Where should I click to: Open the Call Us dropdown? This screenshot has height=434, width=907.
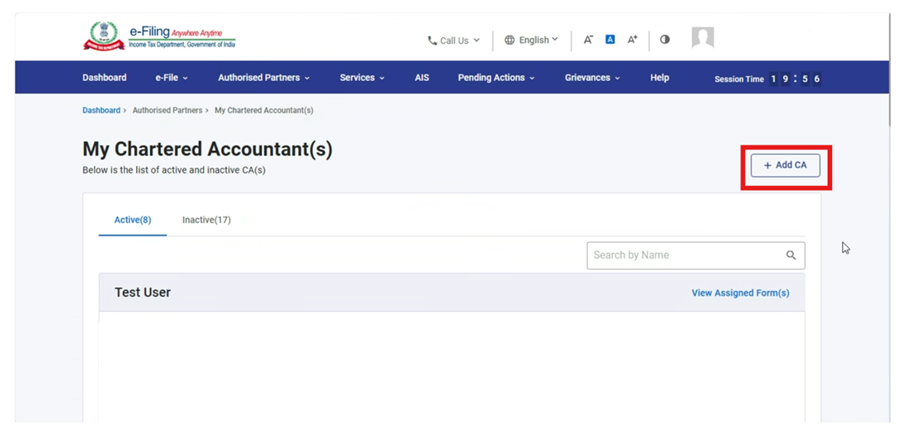[453, 40]
